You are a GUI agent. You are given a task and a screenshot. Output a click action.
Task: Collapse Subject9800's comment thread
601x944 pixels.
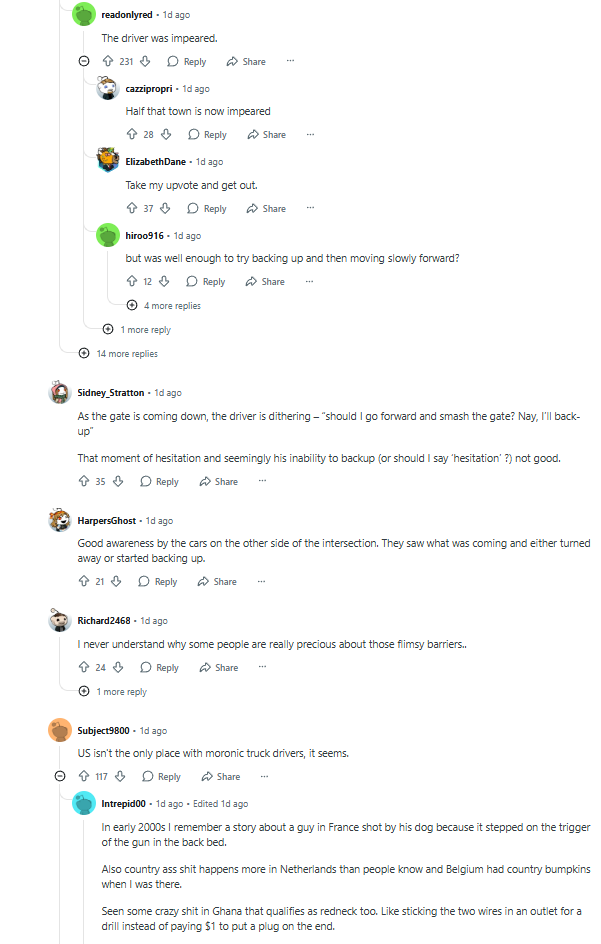(60, 777)
